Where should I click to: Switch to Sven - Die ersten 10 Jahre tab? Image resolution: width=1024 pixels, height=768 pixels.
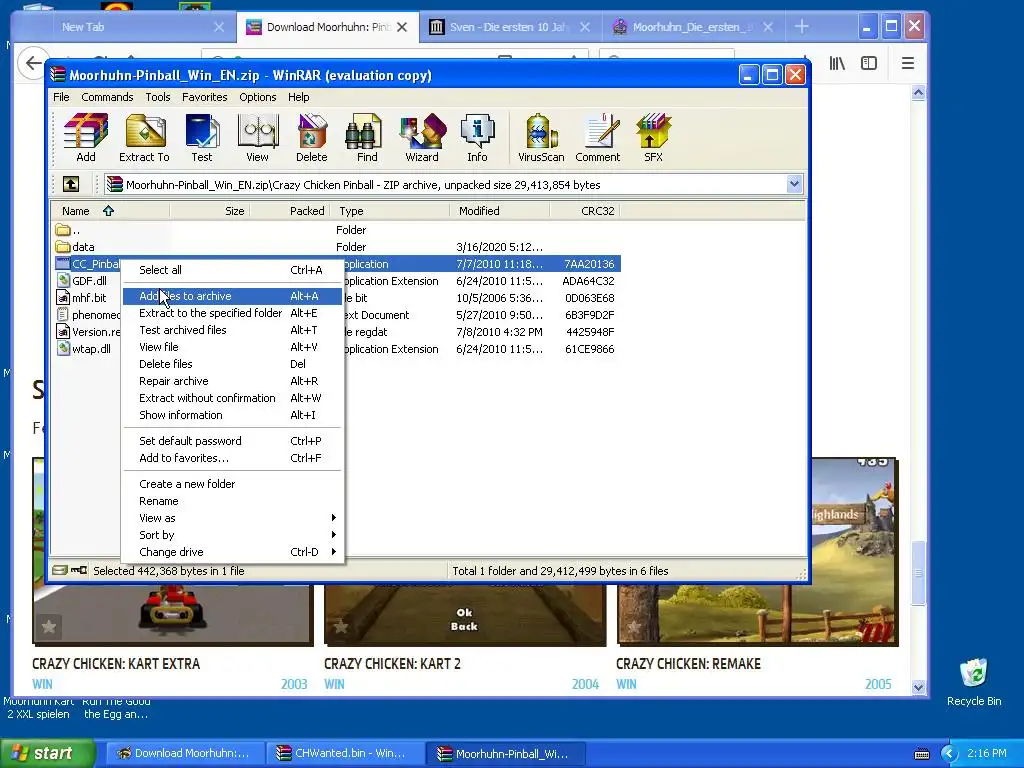pos(509,27)
